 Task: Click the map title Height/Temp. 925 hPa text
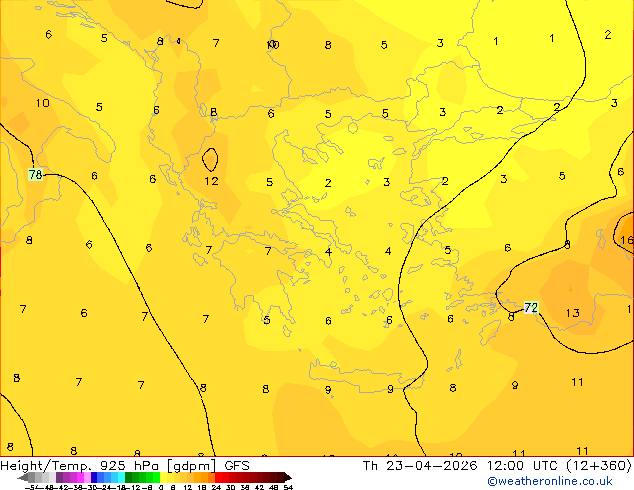(x=80, y=466)
